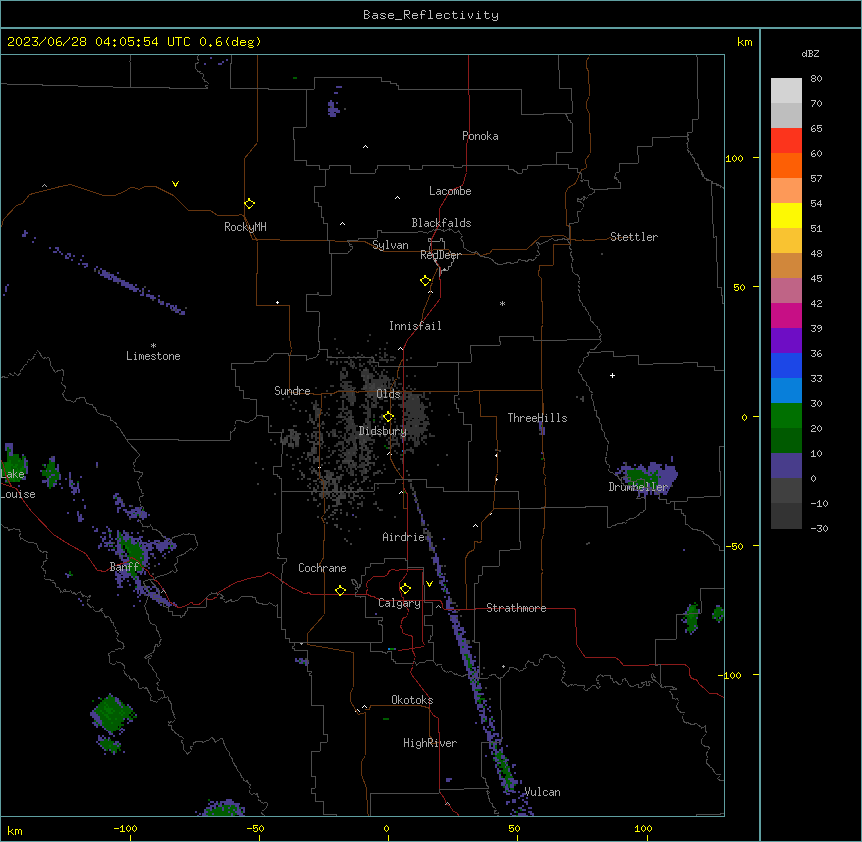Click the Strathmore label

(516, 608)
